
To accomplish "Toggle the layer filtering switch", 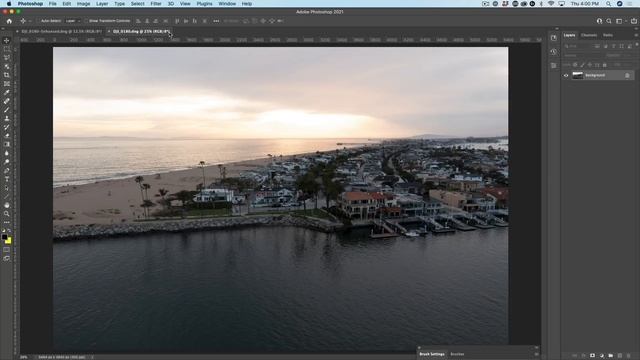I will click(x=636, y=45).
